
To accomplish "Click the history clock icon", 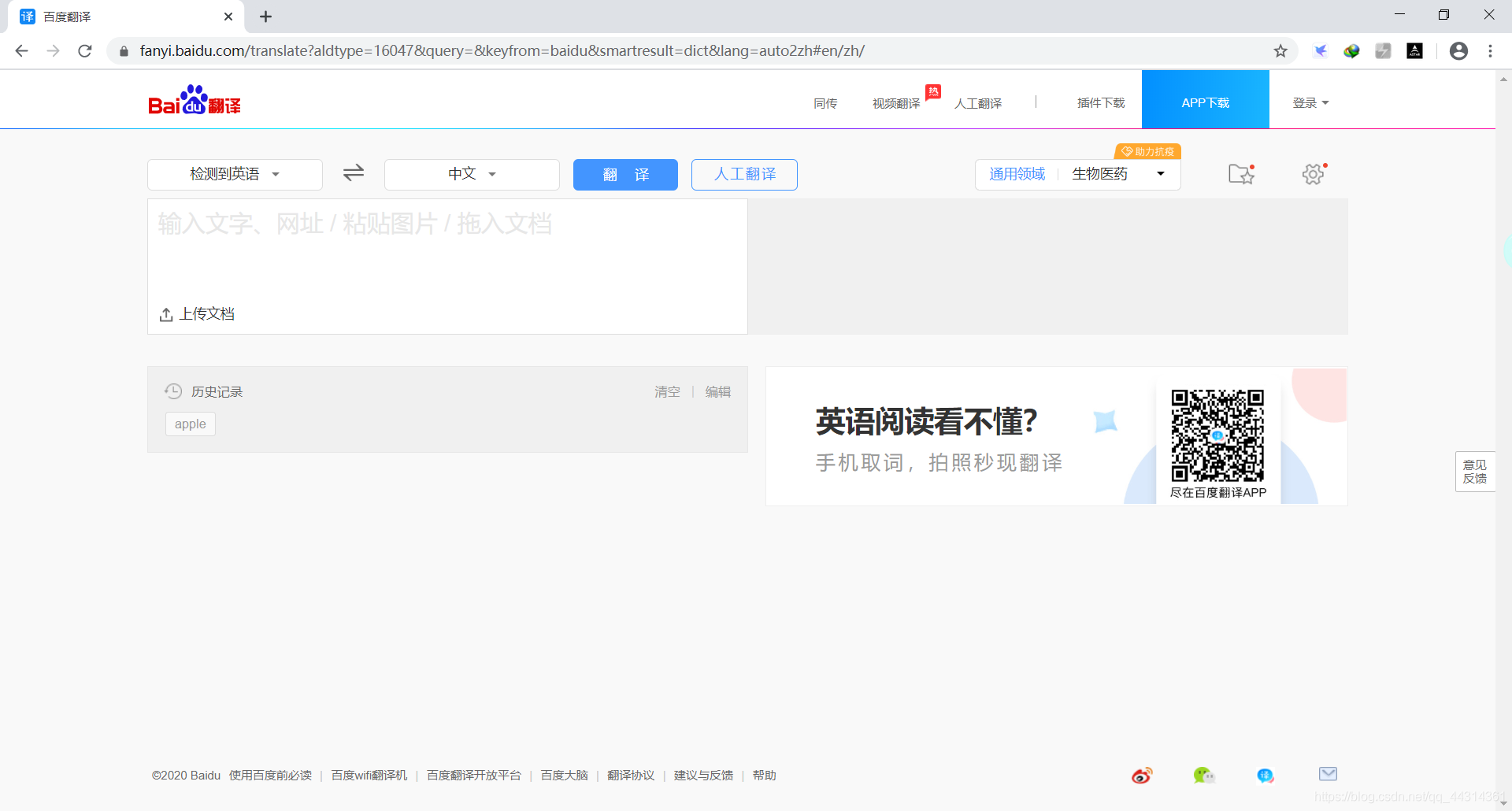I will 173,391.
